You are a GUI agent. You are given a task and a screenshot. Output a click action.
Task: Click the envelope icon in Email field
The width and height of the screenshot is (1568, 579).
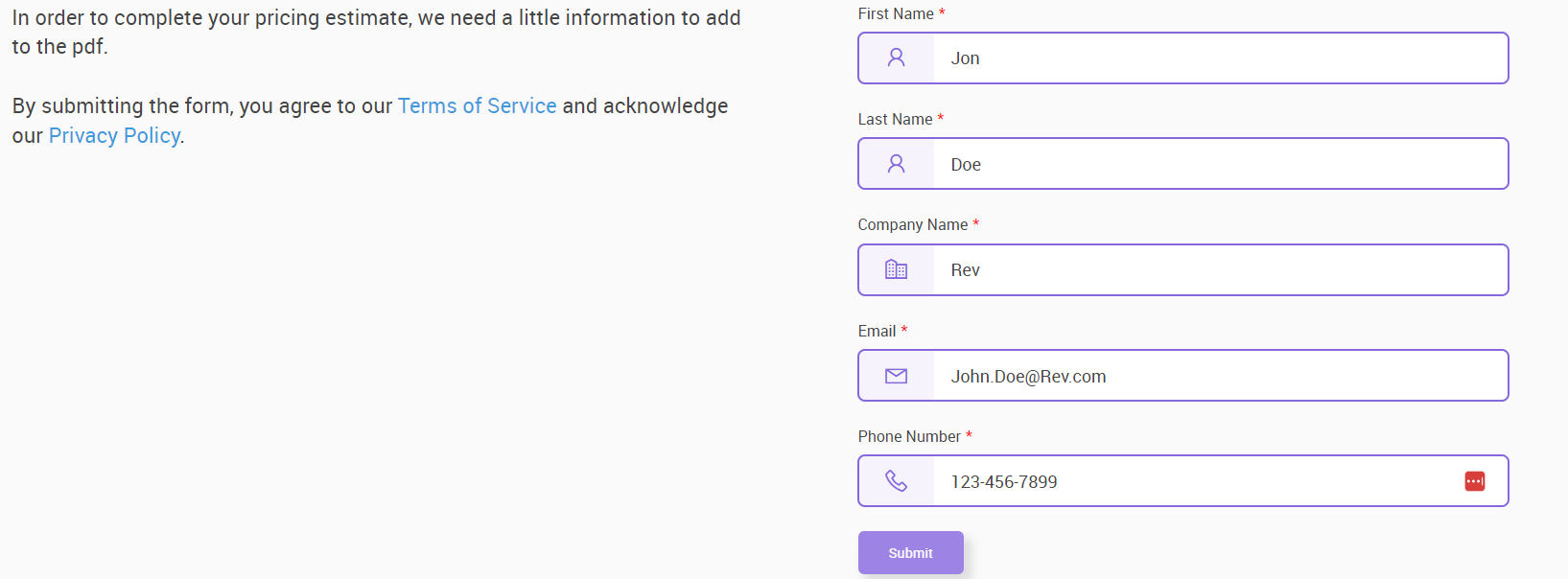click(x=896, y=376)
